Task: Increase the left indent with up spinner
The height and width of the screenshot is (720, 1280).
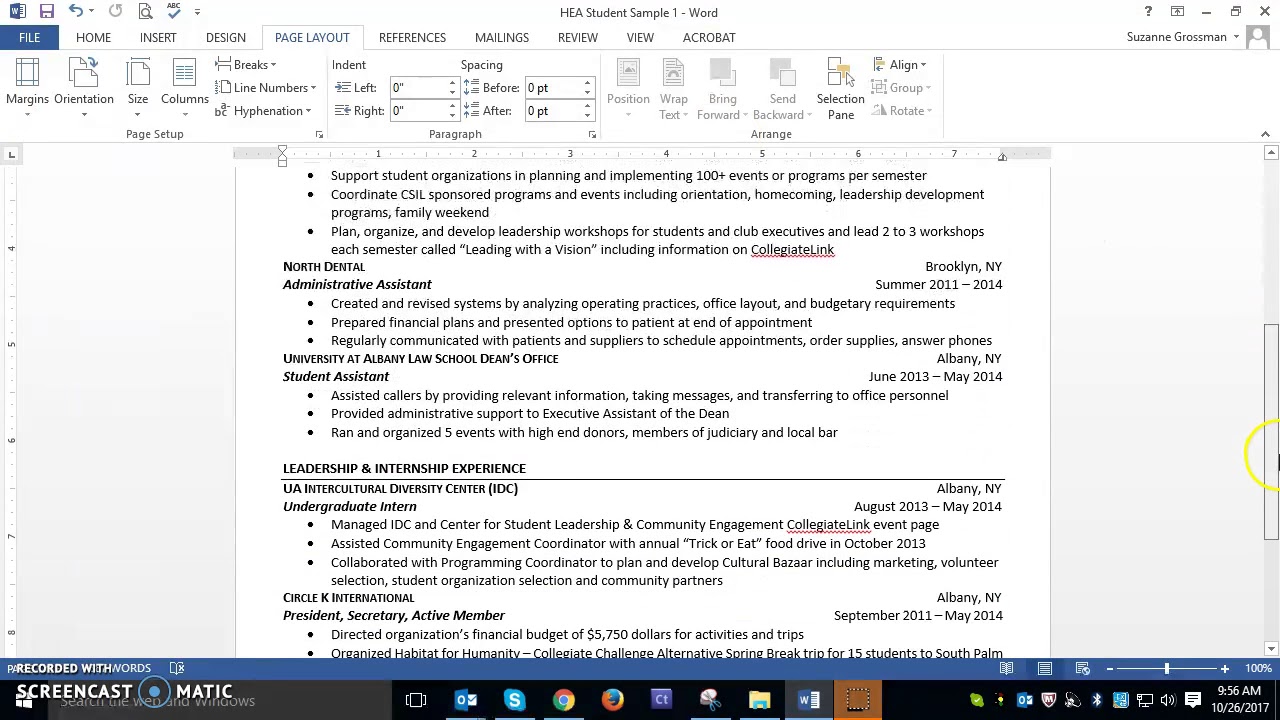Action: (x=452, y=83)
